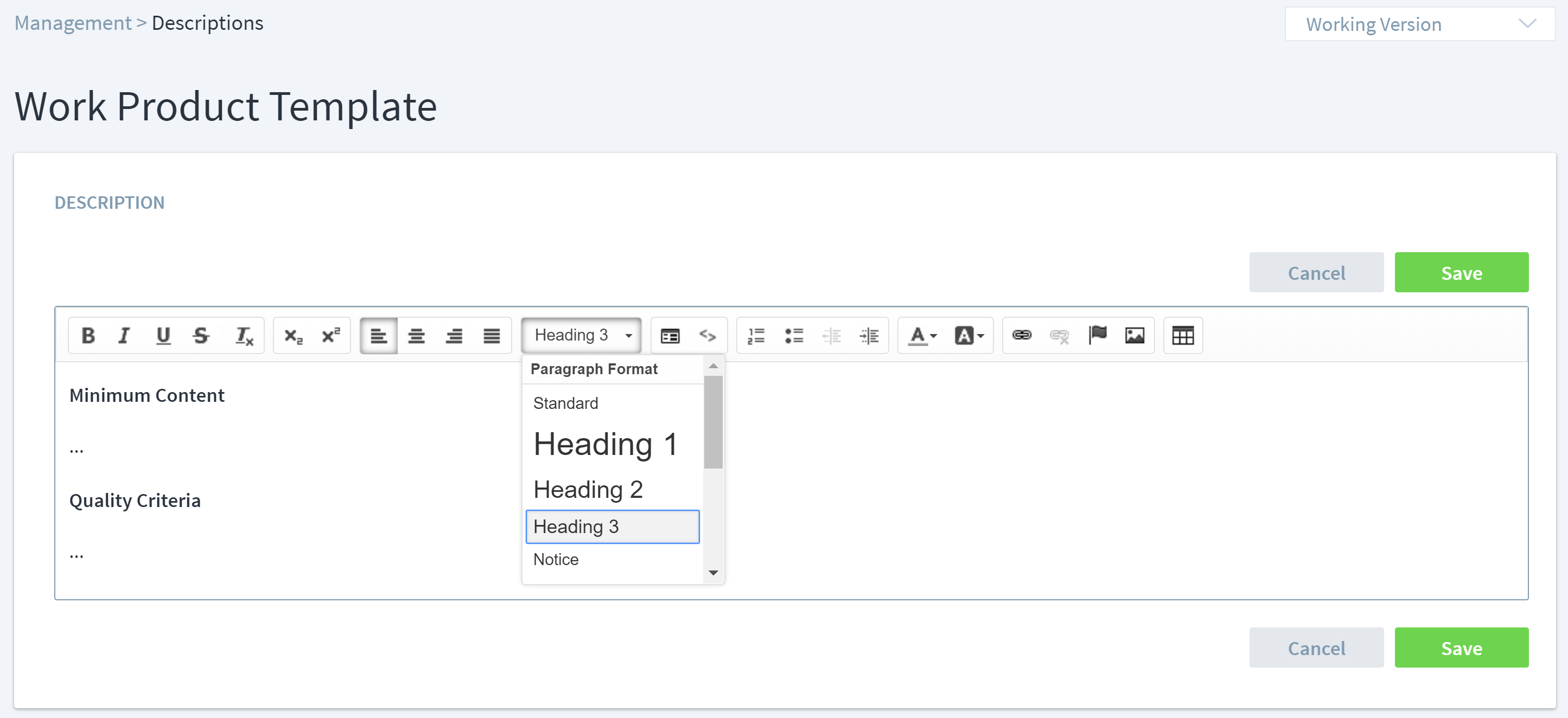Toggle underline formatting button
This screenshot has height=718, width=1568.
click(163, 335)
